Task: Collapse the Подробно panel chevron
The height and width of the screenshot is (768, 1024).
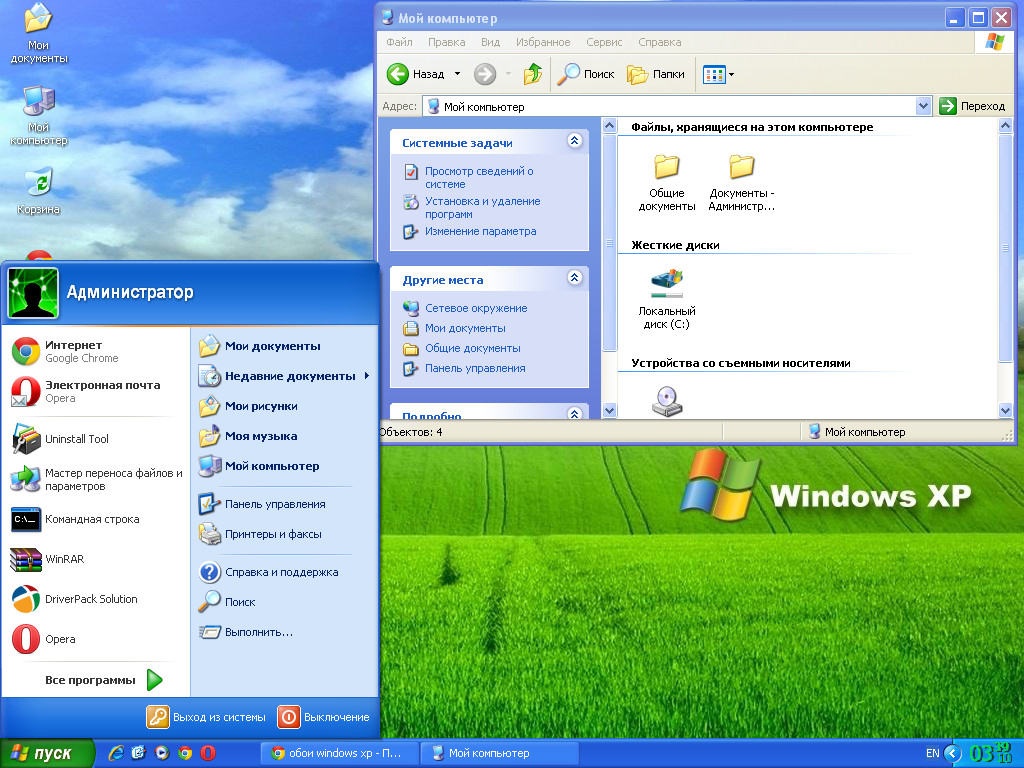Action: pyautogui.click(x=575, y=413)
